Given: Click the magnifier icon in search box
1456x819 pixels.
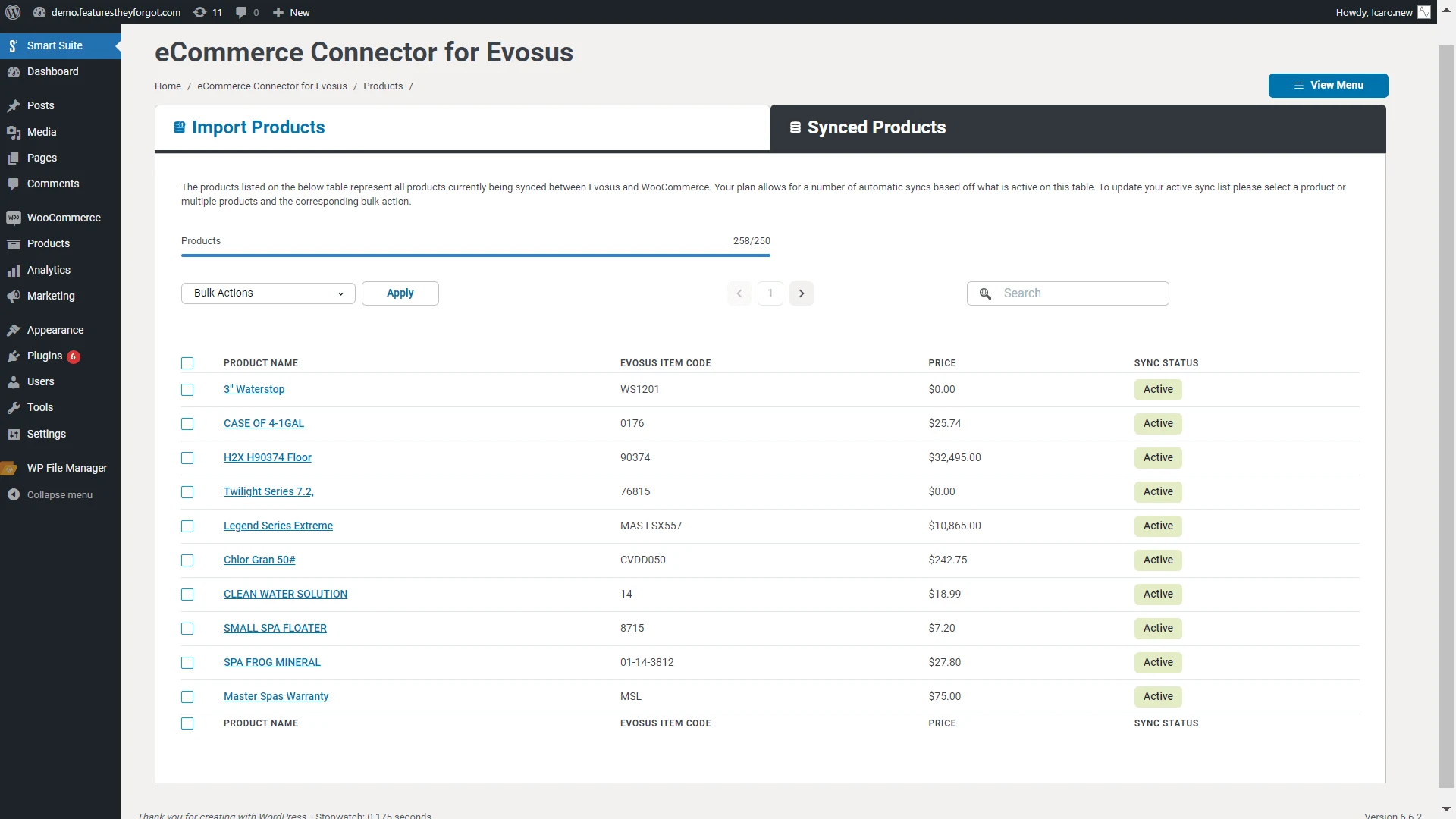Looking at the screenshot, I should [985, 293].
